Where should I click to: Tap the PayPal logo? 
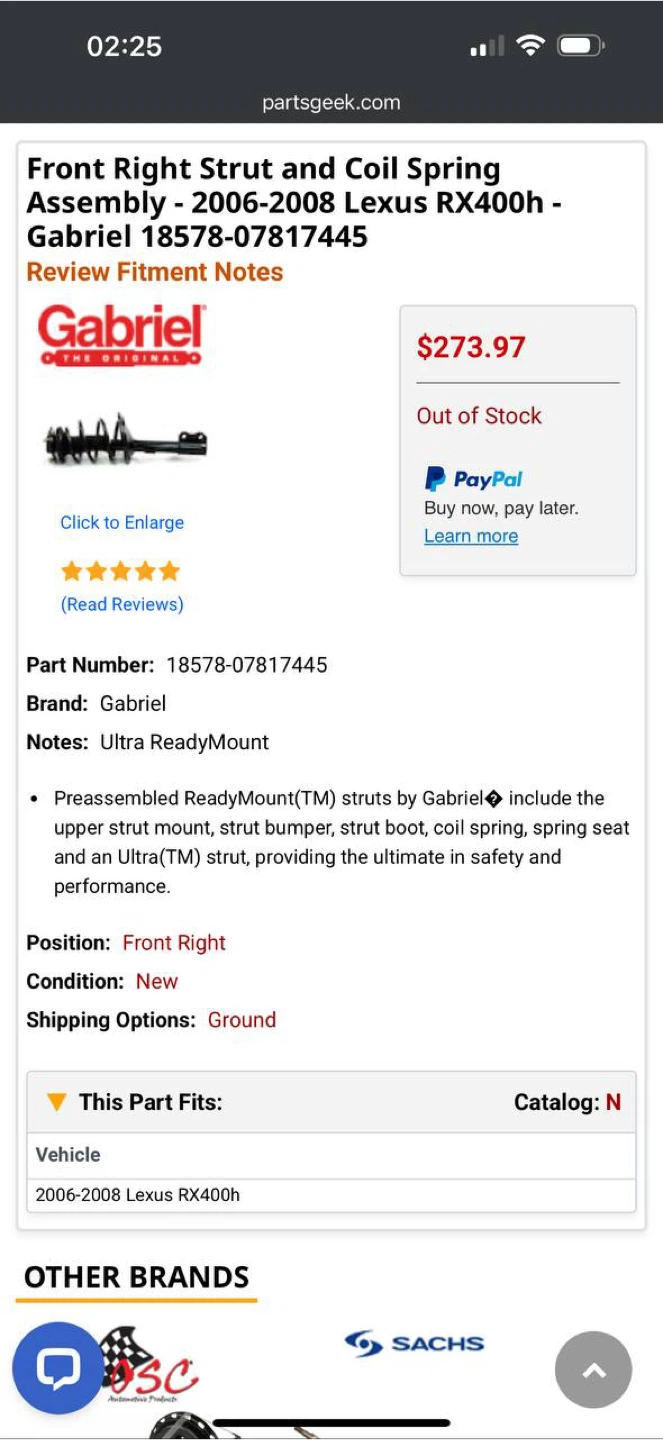point(473,479)
